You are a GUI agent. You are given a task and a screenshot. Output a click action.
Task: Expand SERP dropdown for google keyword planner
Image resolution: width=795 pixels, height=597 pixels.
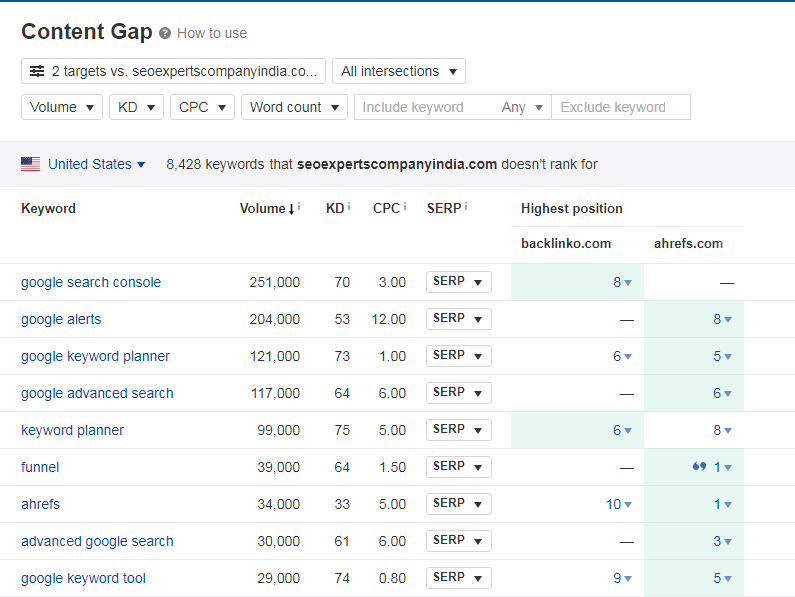pos(459,356)
